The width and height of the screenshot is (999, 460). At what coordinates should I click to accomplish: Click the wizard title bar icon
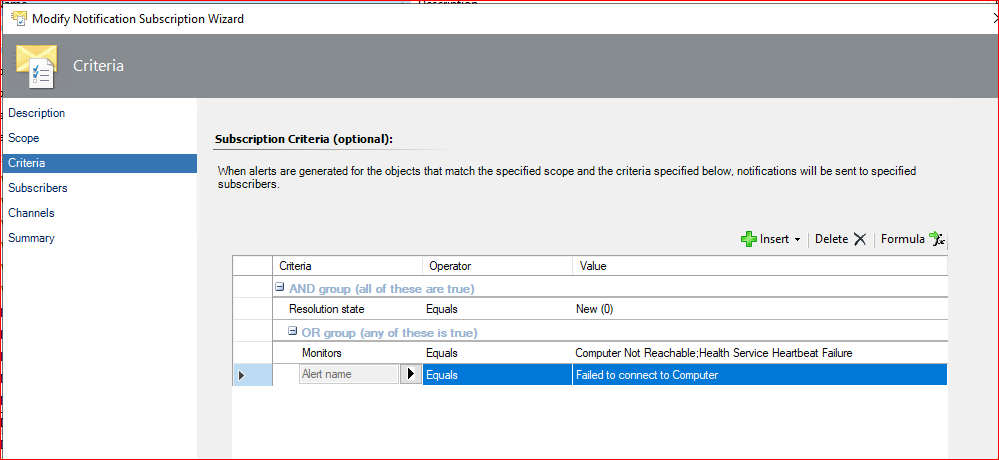(18, 18)
